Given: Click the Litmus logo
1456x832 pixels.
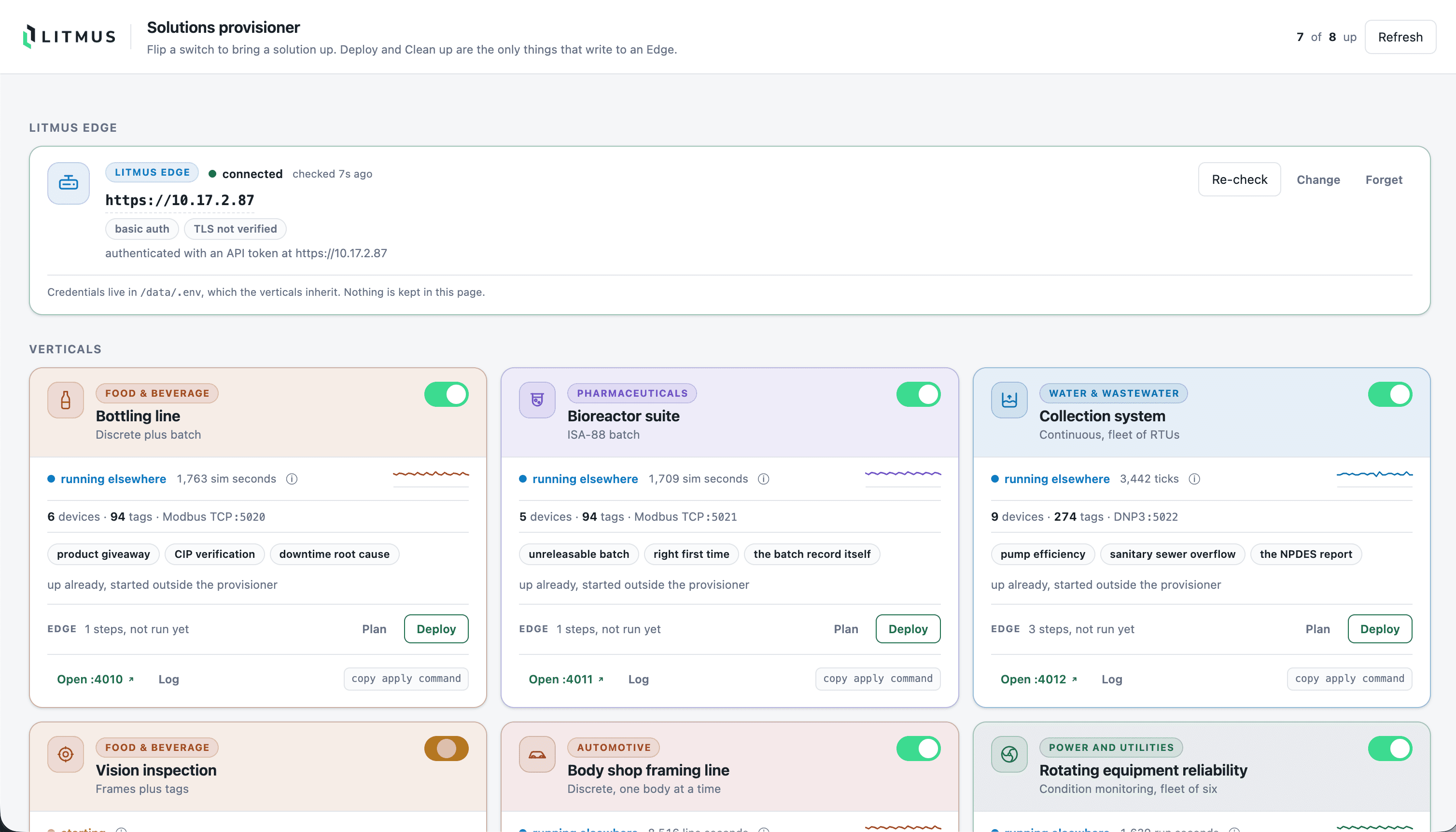Looking at the screenshot, I should pyautogui.click(x=69, y=37).
